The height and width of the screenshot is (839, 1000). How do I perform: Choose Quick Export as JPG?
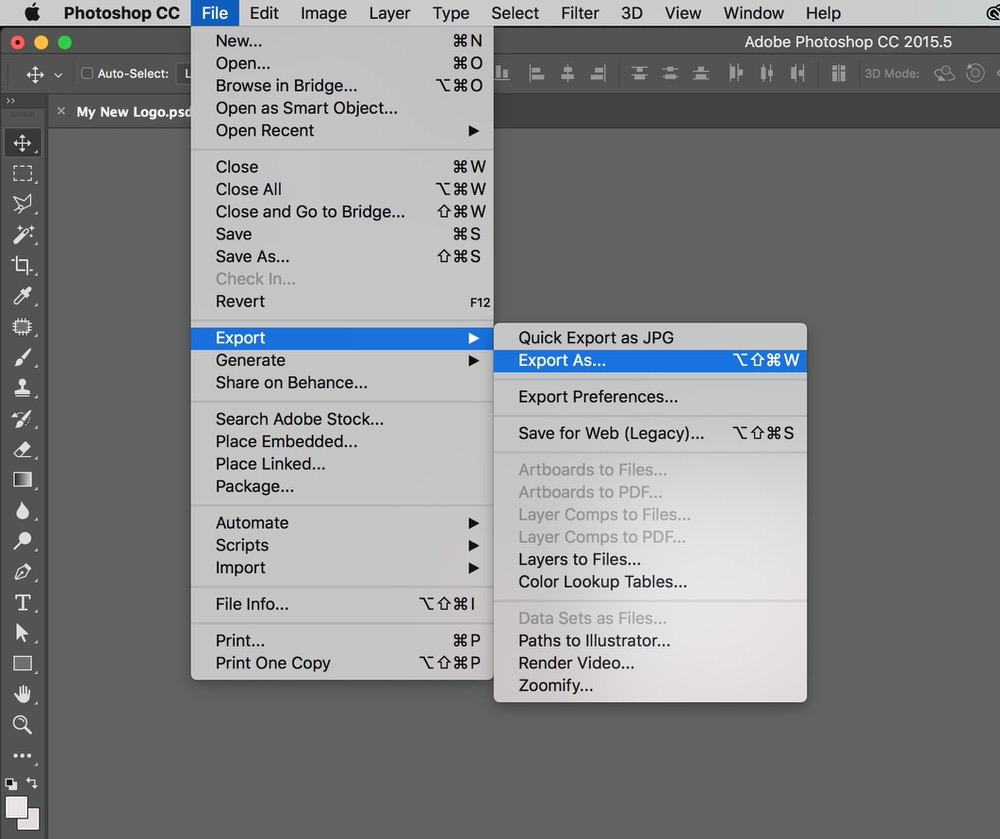[x=650, y=338]
